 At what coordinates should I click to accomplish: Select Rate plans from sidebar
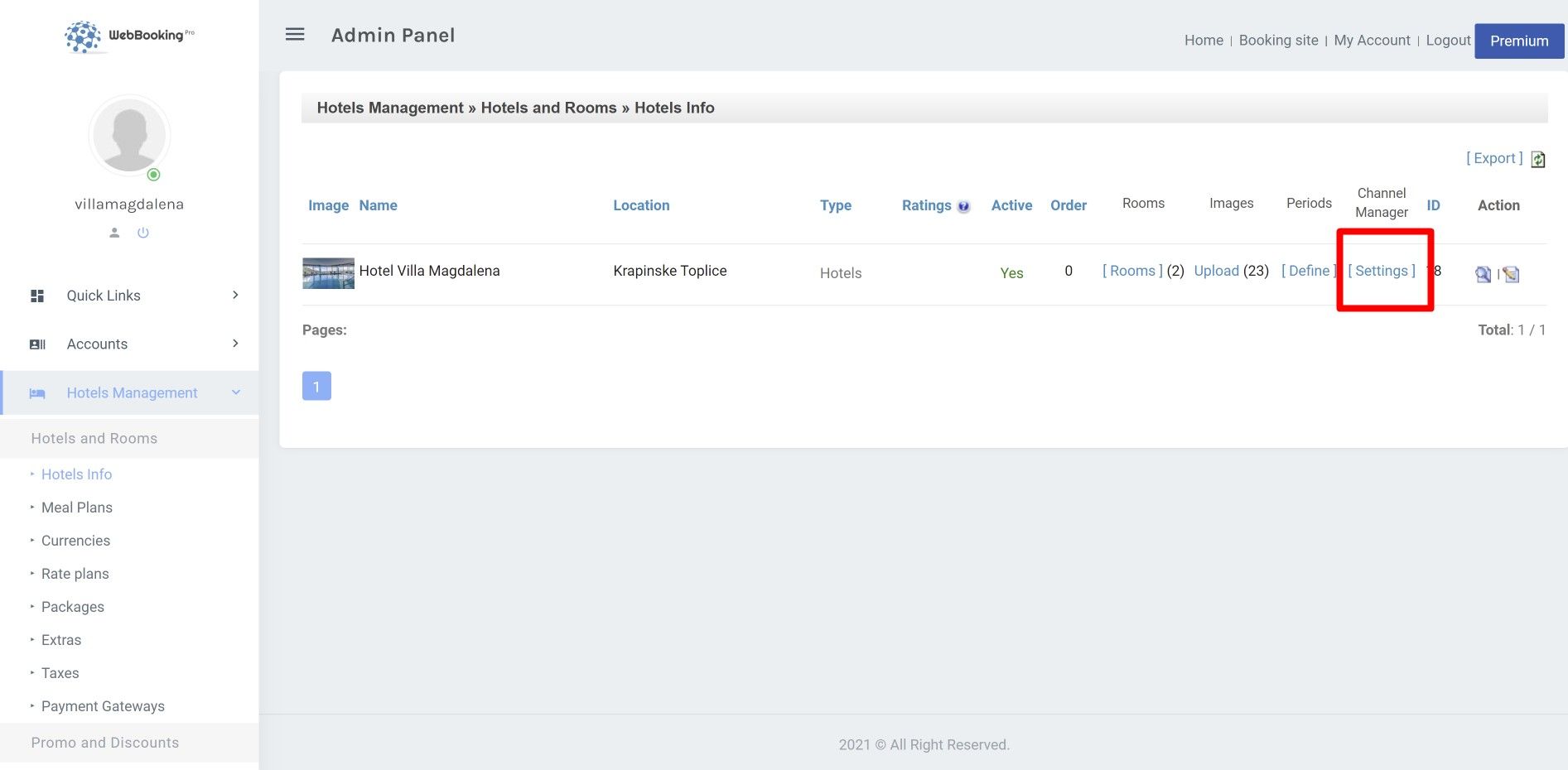tap(75, 574)
